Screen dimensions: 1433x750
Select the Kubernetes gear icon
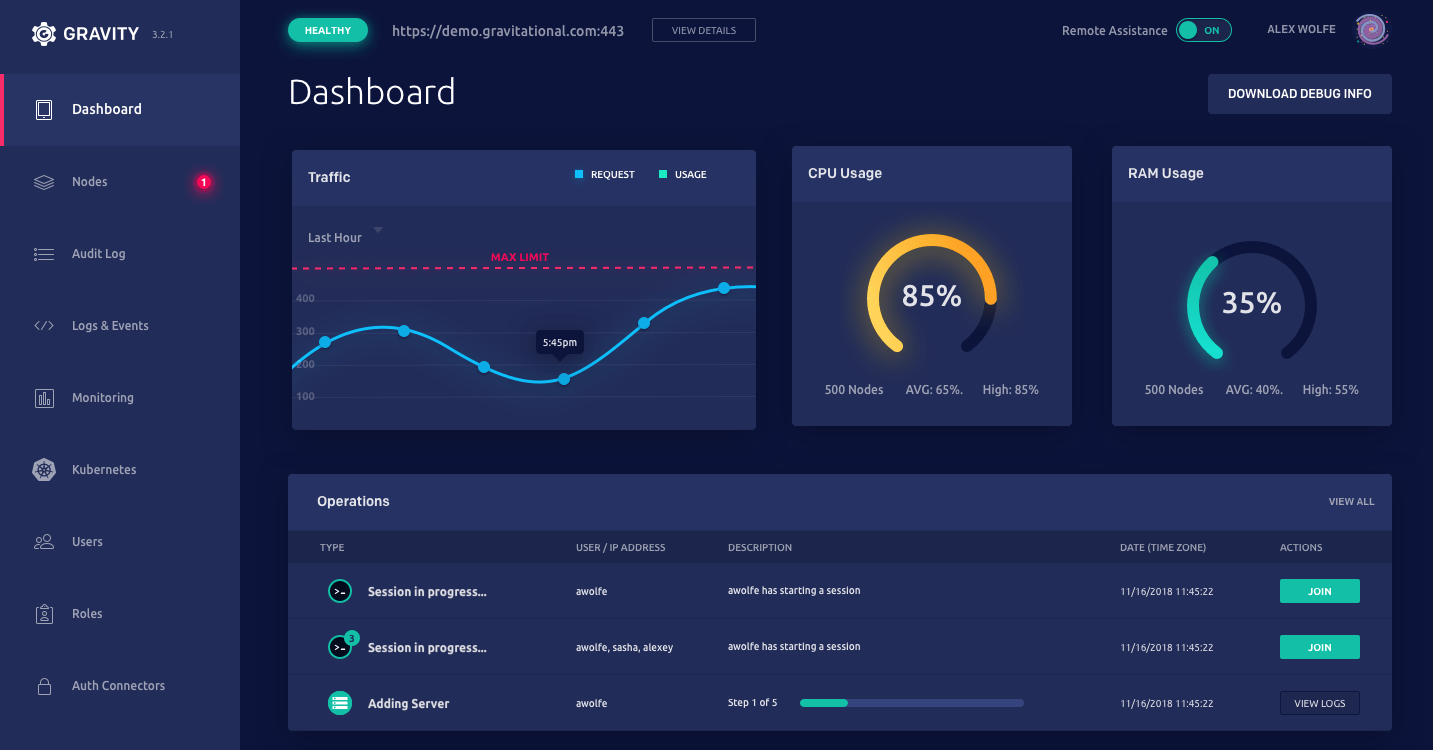(x=43, y=469)
